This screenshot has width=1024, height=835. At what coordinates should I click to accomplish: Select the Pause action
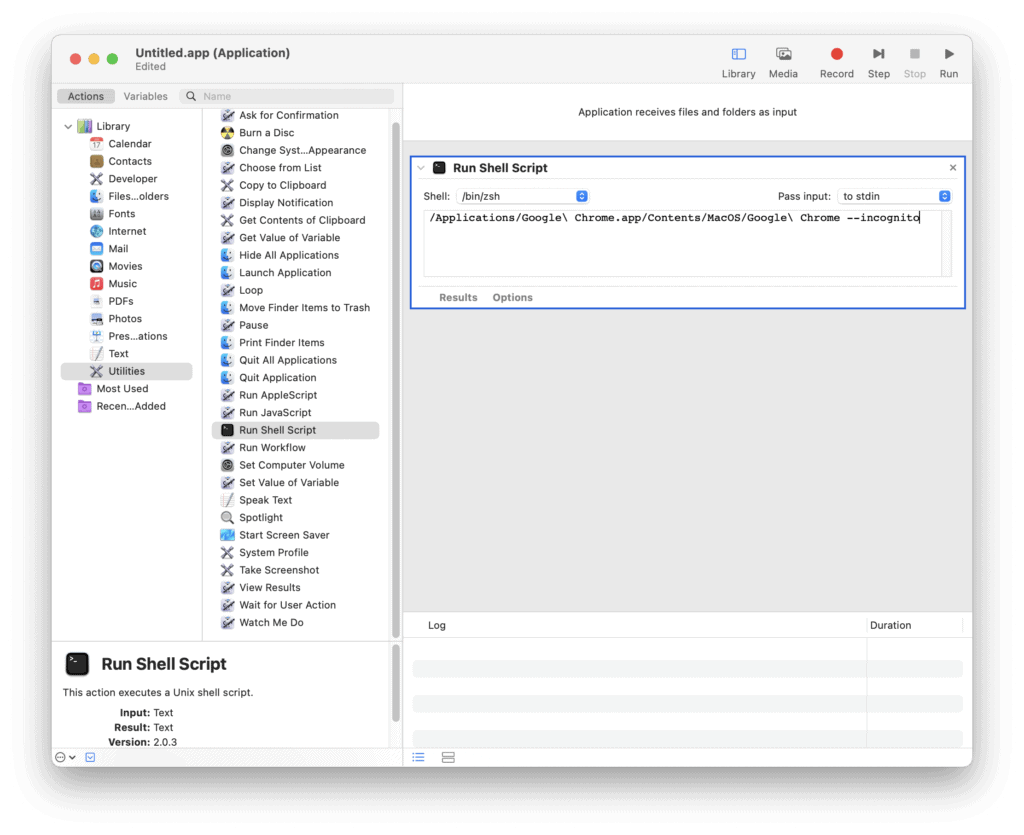tap(253, 325)
